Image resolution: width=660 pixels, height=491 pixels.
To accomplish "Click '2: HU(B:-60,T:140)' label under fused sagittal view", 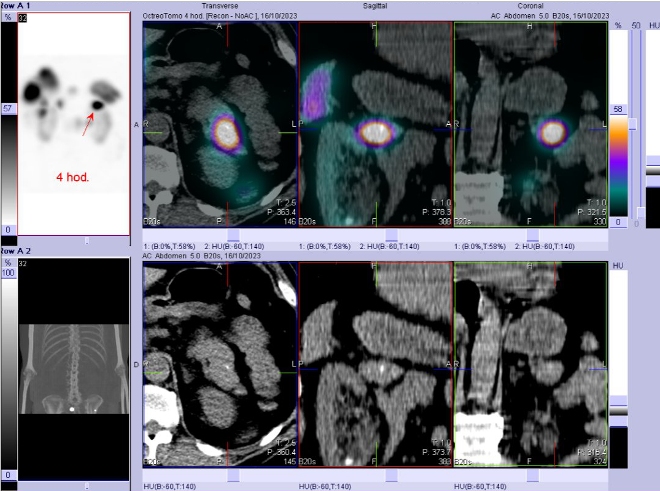I will (x=389, y=246).
